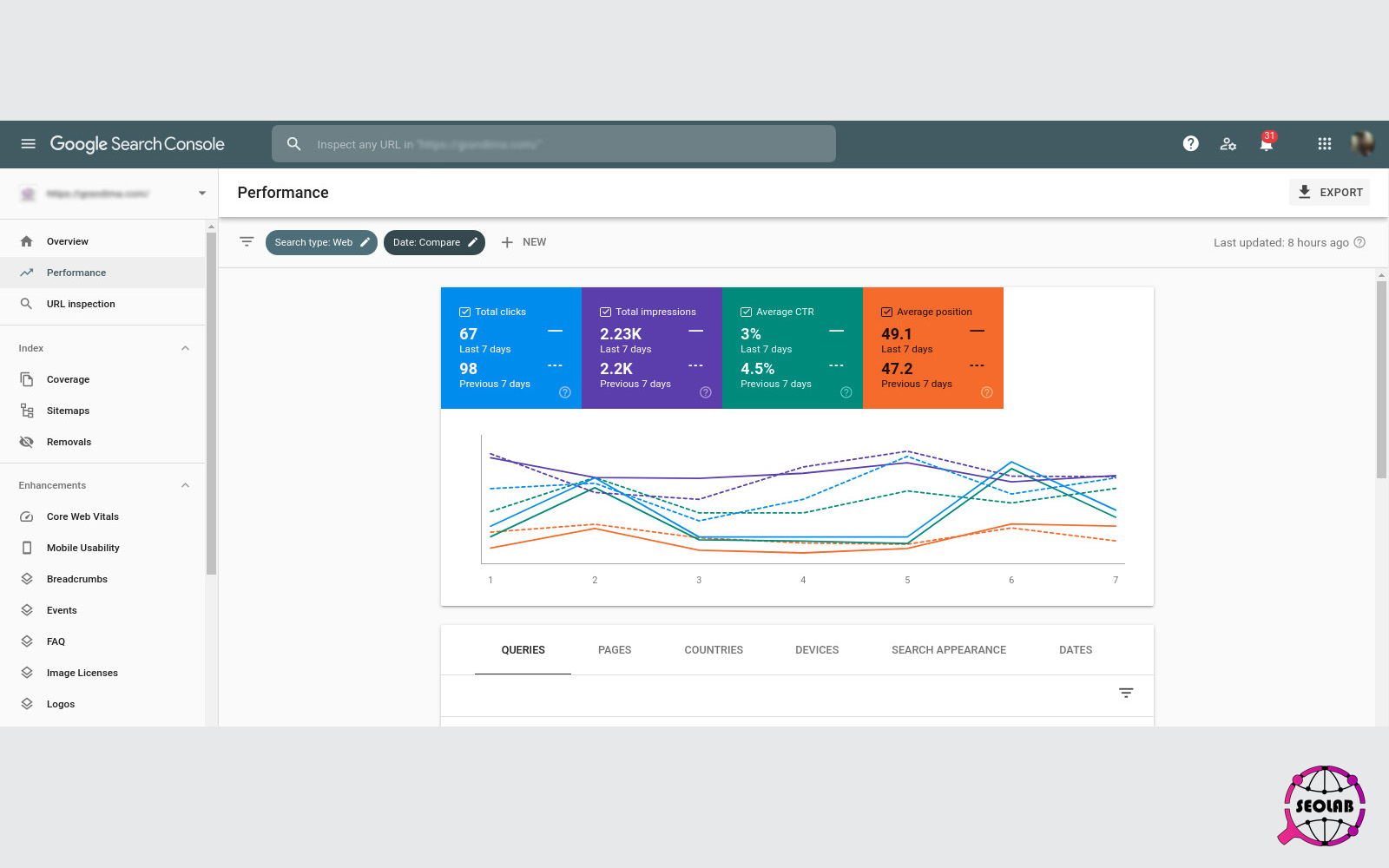Open the Google apps grid
Viewport: 1389px width, 868px height.
pos(1325,144)
